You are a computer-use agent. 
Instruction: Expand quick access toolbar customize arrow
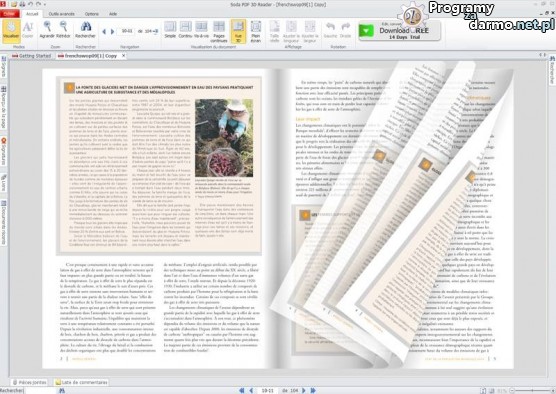pos(45,5)
